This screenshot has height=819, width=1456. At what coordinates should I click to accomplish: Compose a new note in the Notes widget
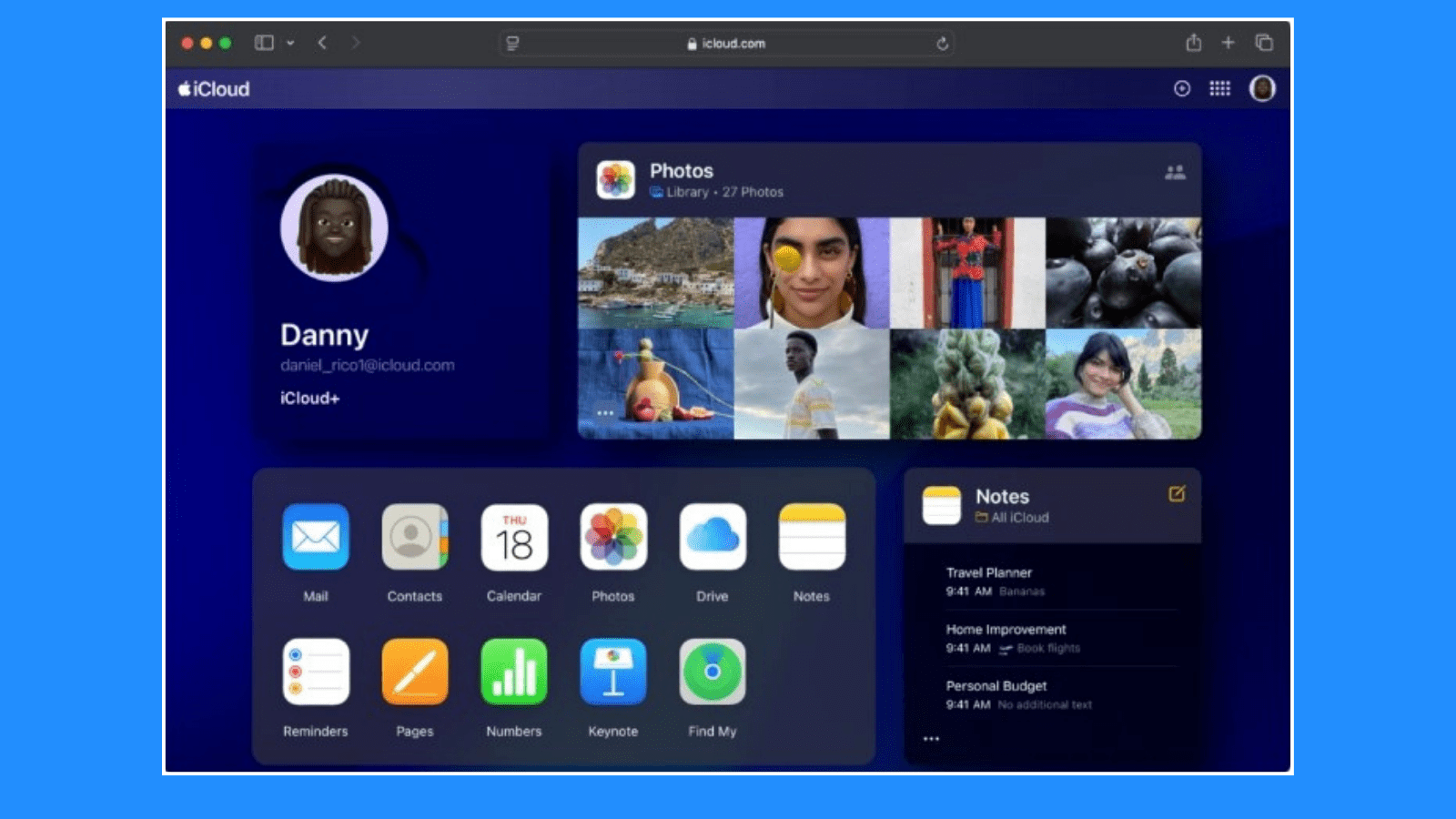point(1178,495)
